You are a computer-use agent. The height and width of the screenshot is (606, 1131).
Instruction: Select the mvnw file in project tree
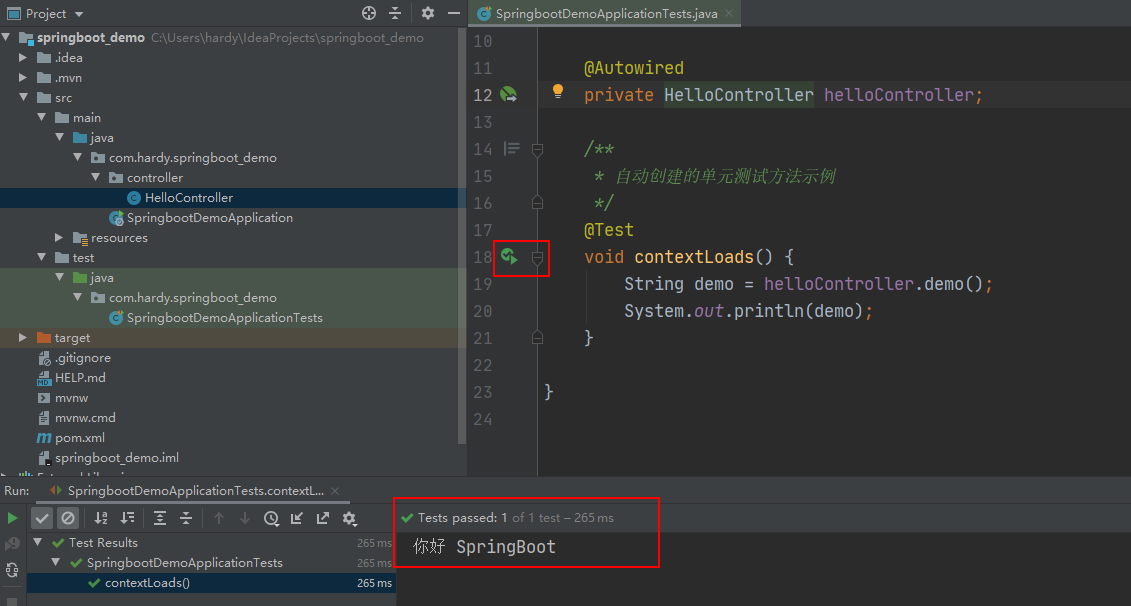tap(71, 398)
